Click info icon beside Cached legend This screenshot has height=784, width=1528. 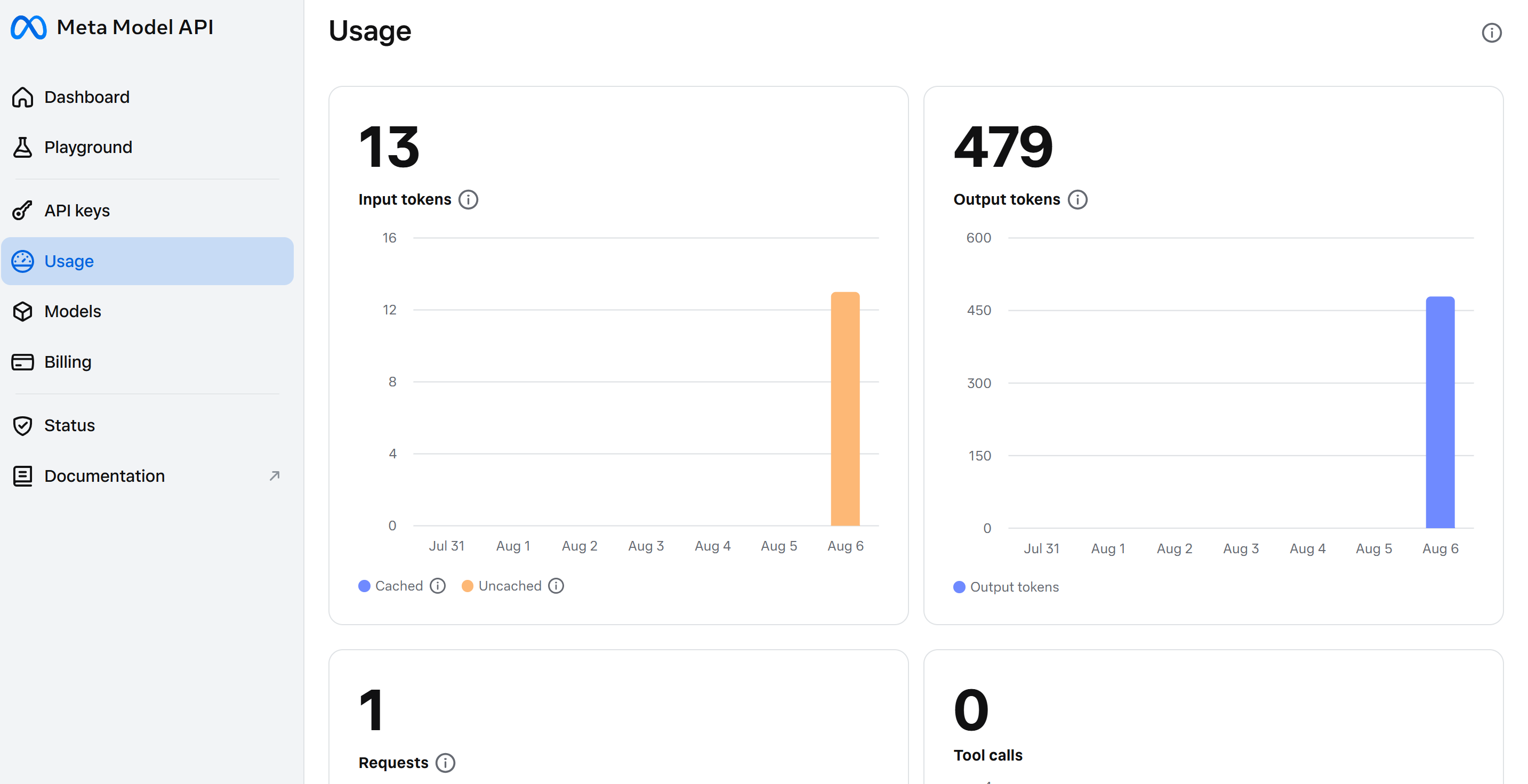tap(438, 586)
